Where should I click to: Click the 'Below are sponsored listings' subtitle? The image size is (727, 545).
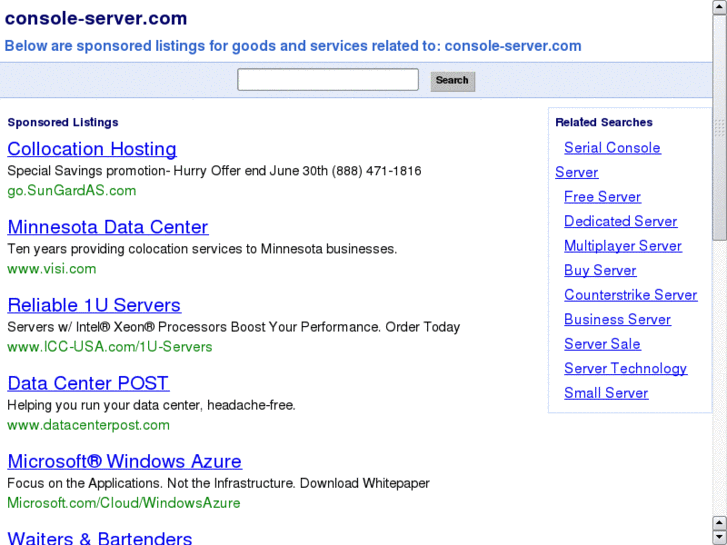293,46
